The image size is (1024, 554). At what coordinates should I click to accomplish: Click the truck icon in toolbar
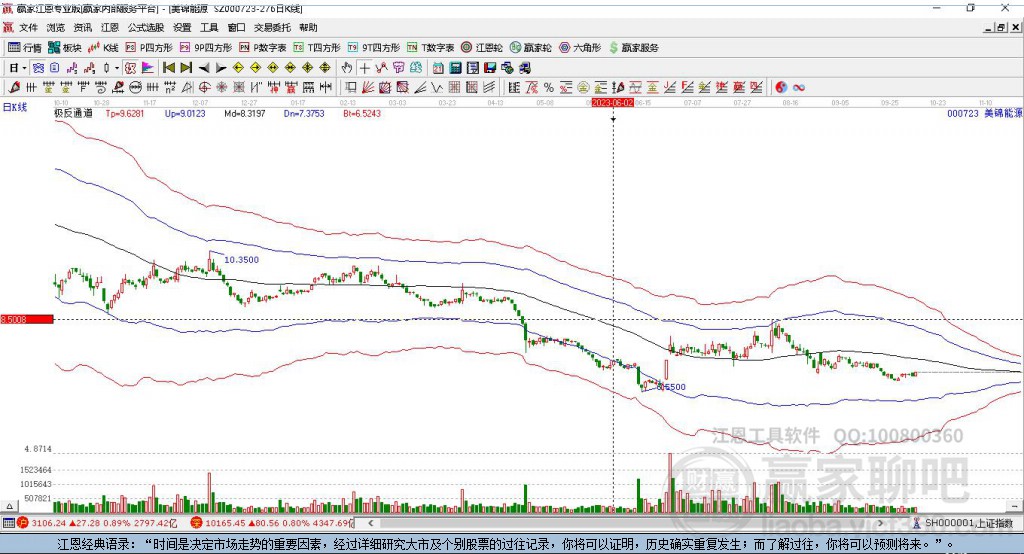(x=524, y=68)
